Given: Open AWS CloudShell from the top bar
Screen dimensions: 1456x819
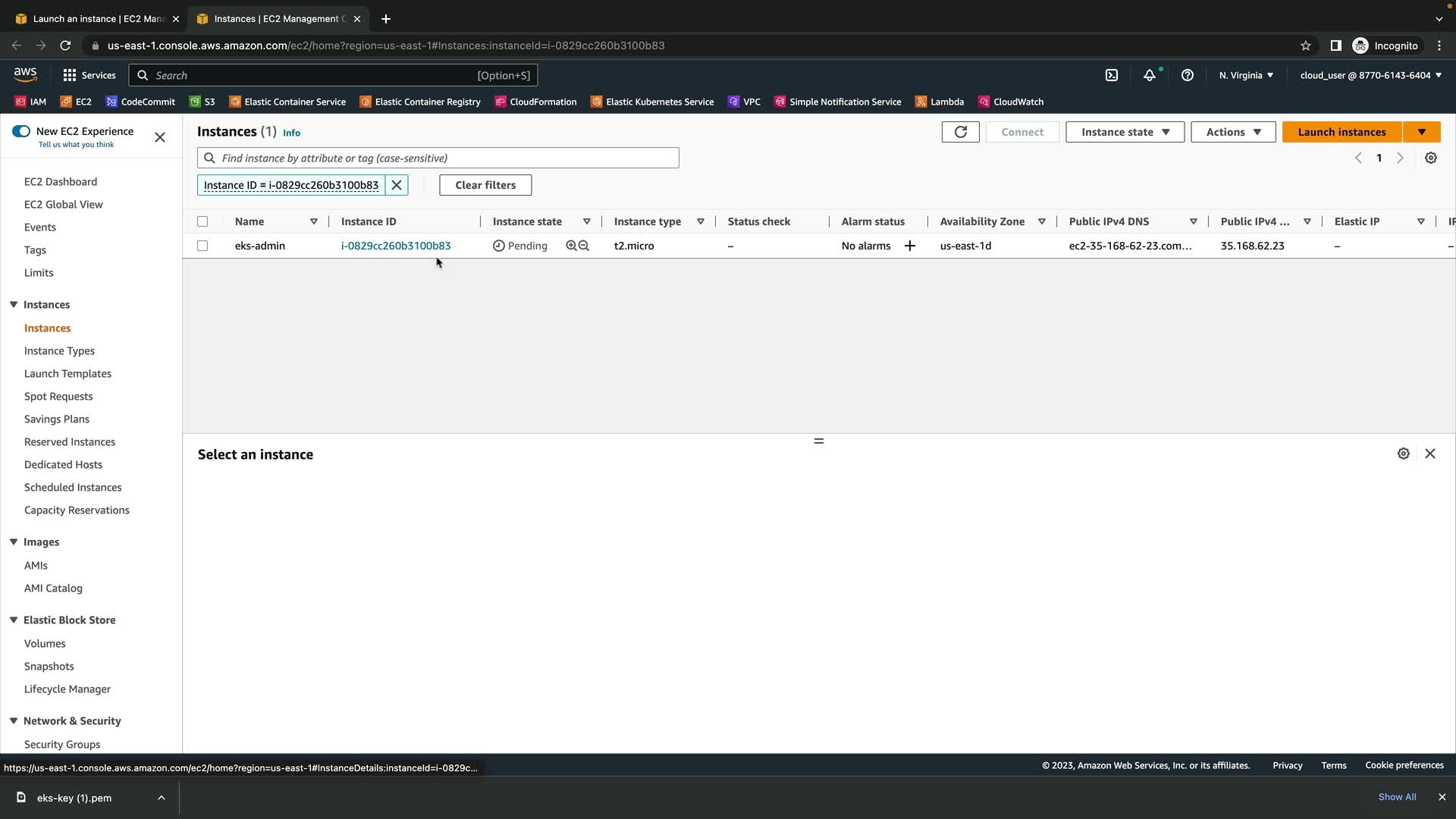Looking at the screenshot, I should pyautogui.click(x=1112, y=75).
